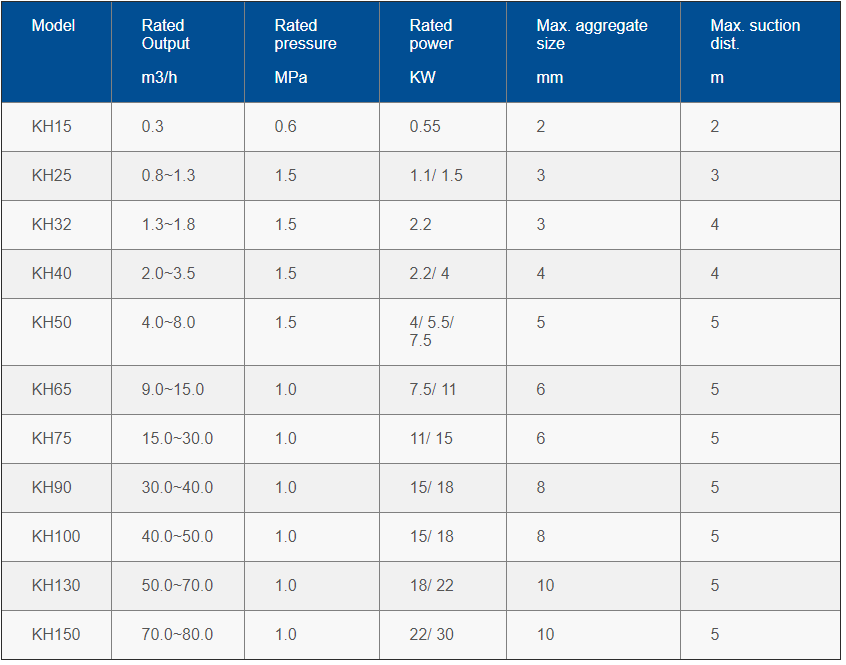Click the KH15 model cell
Screen dimensions: 846x665
pyautogui.click(x=57, y=127)
